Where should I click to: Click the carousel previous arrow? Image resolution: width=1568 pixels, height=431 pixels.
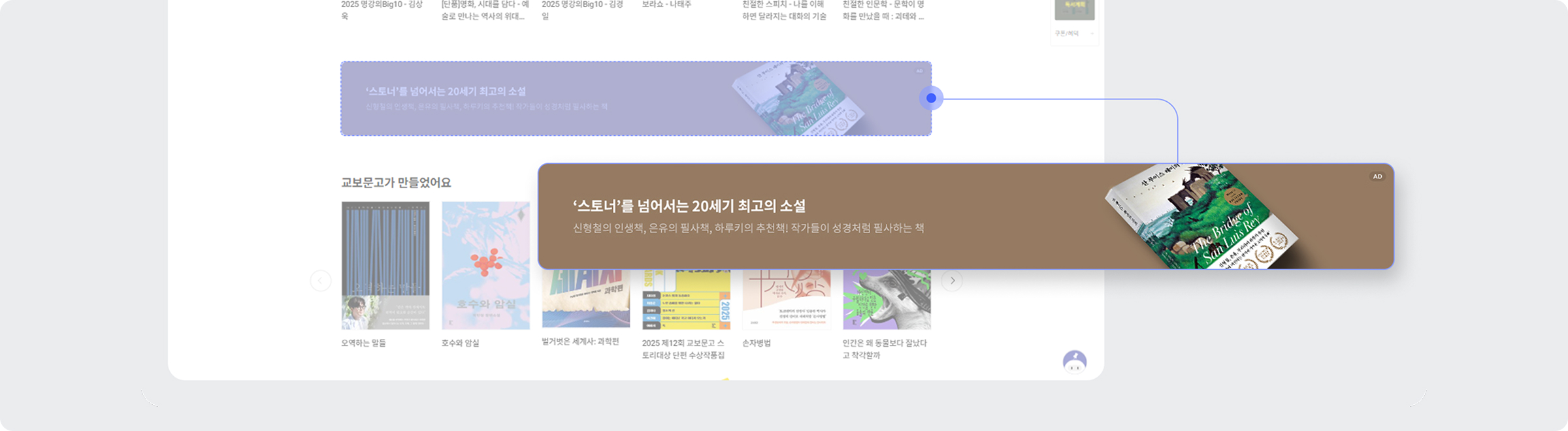pyautogui.click(x=320, y=281)
